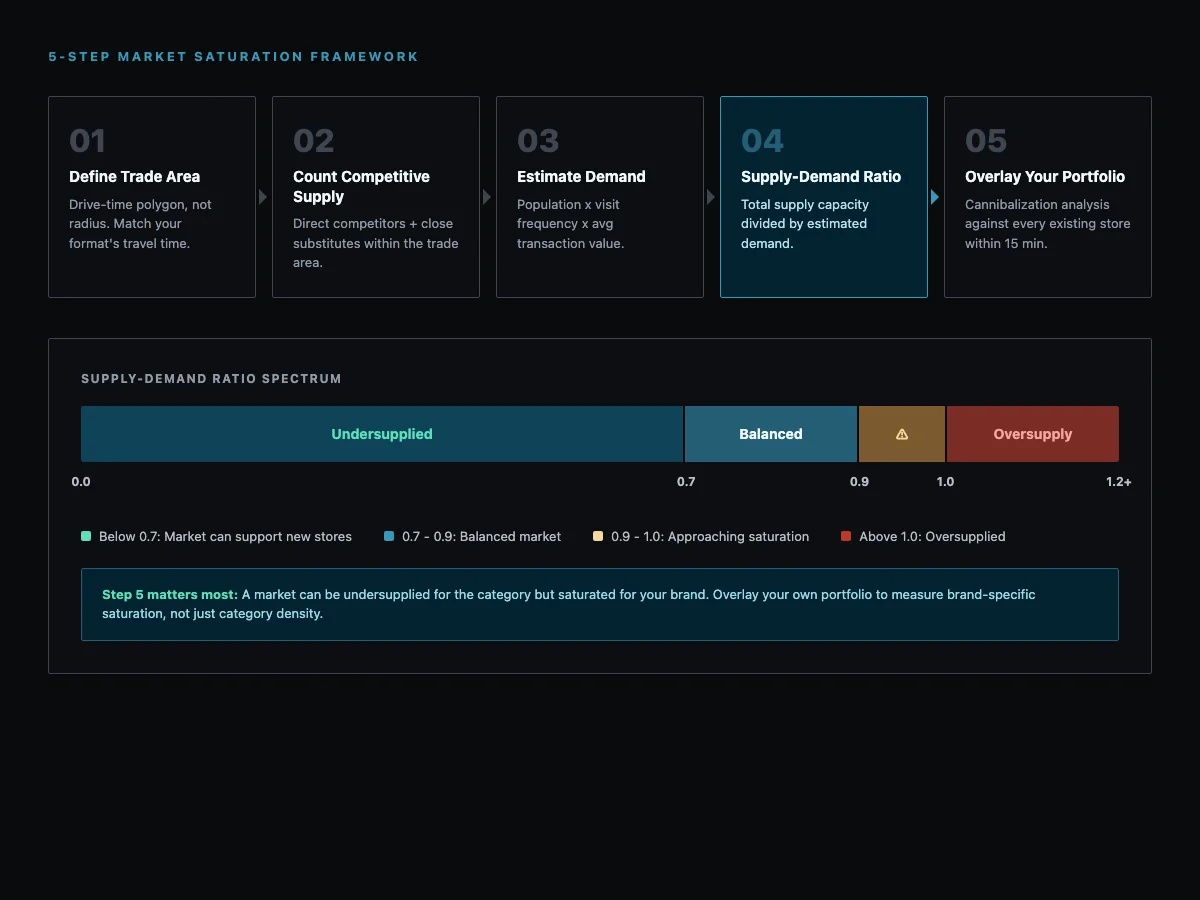Click the arrow between steps 02 and 03
This screenshot has width=1200, height=900.
(487, 197)
